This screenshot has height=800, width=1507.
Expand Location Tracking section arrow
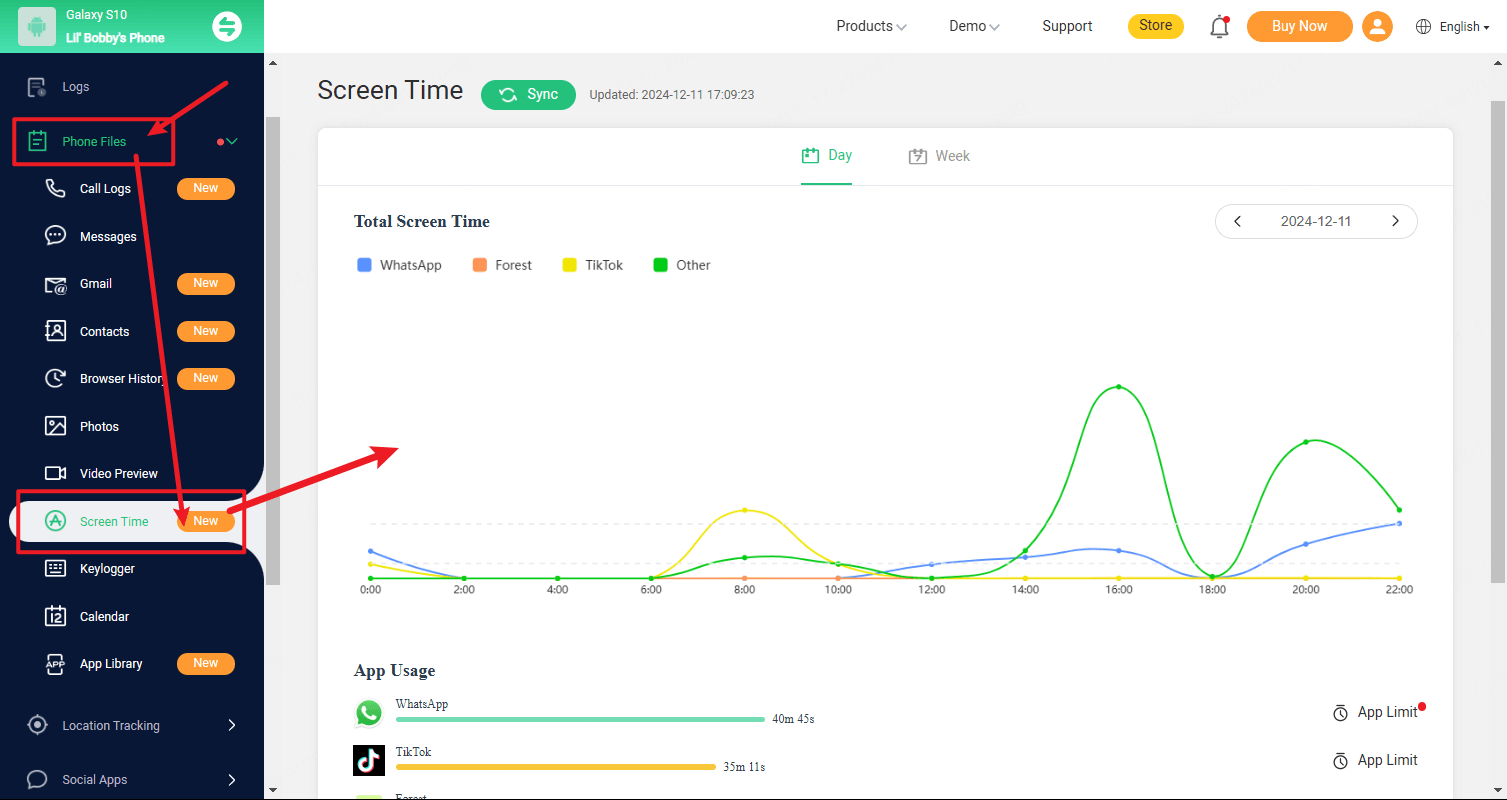[x=232, y=725]
